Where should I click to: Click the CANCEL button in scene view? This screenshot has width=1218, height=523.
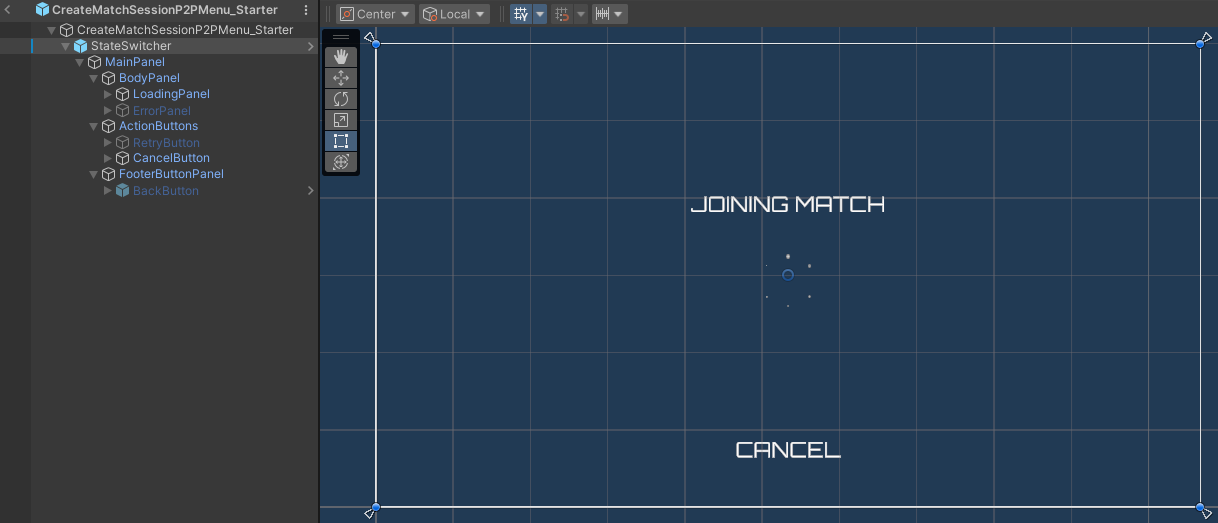(x=788, y=450)
